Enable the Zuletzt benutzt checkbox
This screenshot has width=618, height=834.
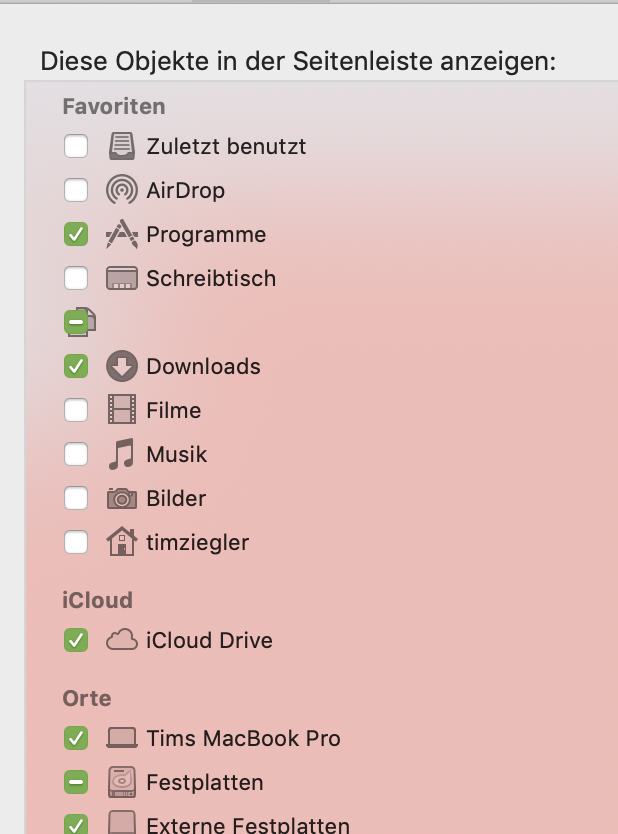pos(76,146)
